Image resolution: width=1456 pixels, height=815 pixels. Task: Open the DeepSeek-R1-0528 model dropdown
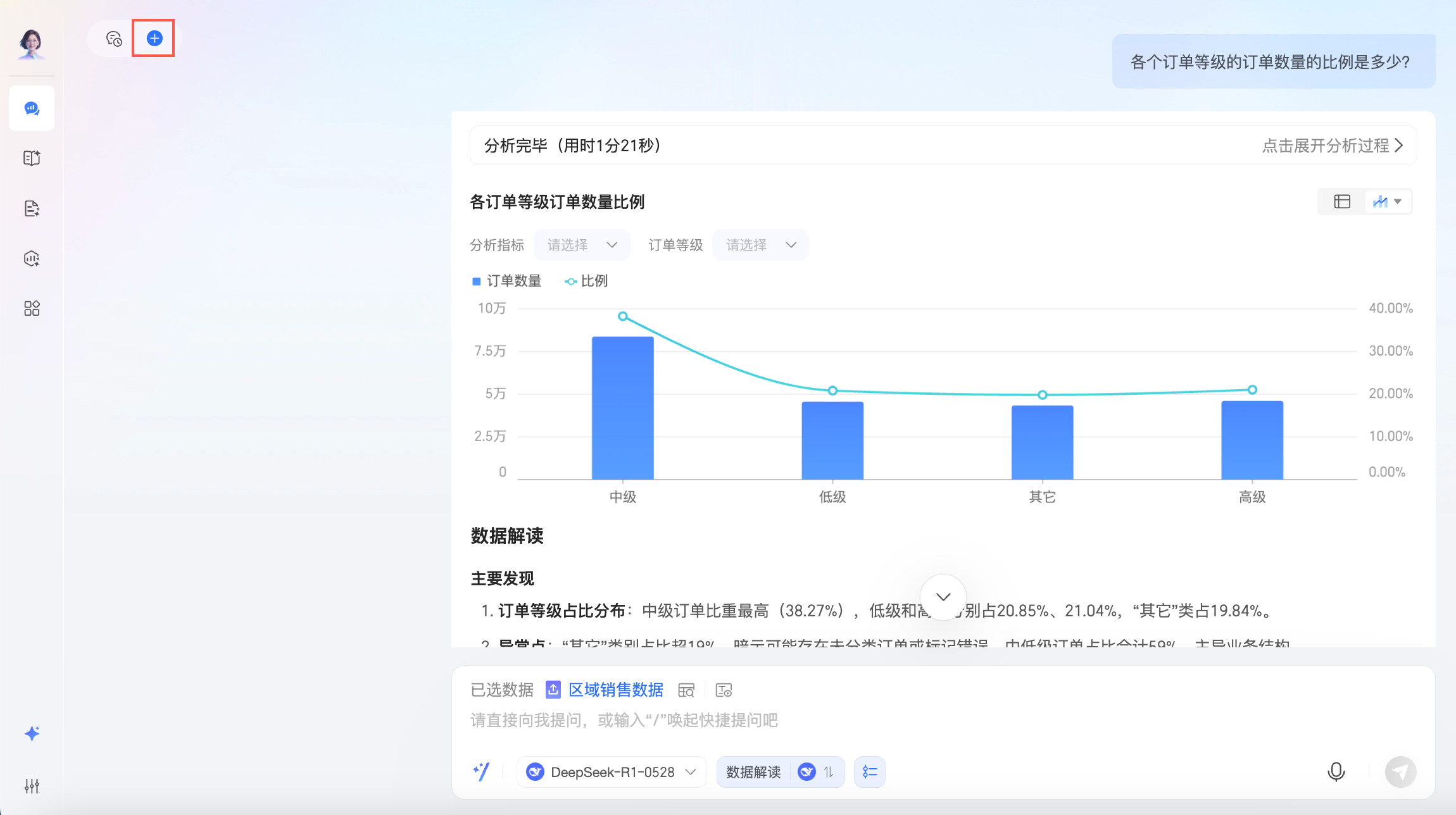[x=612, y=772]
